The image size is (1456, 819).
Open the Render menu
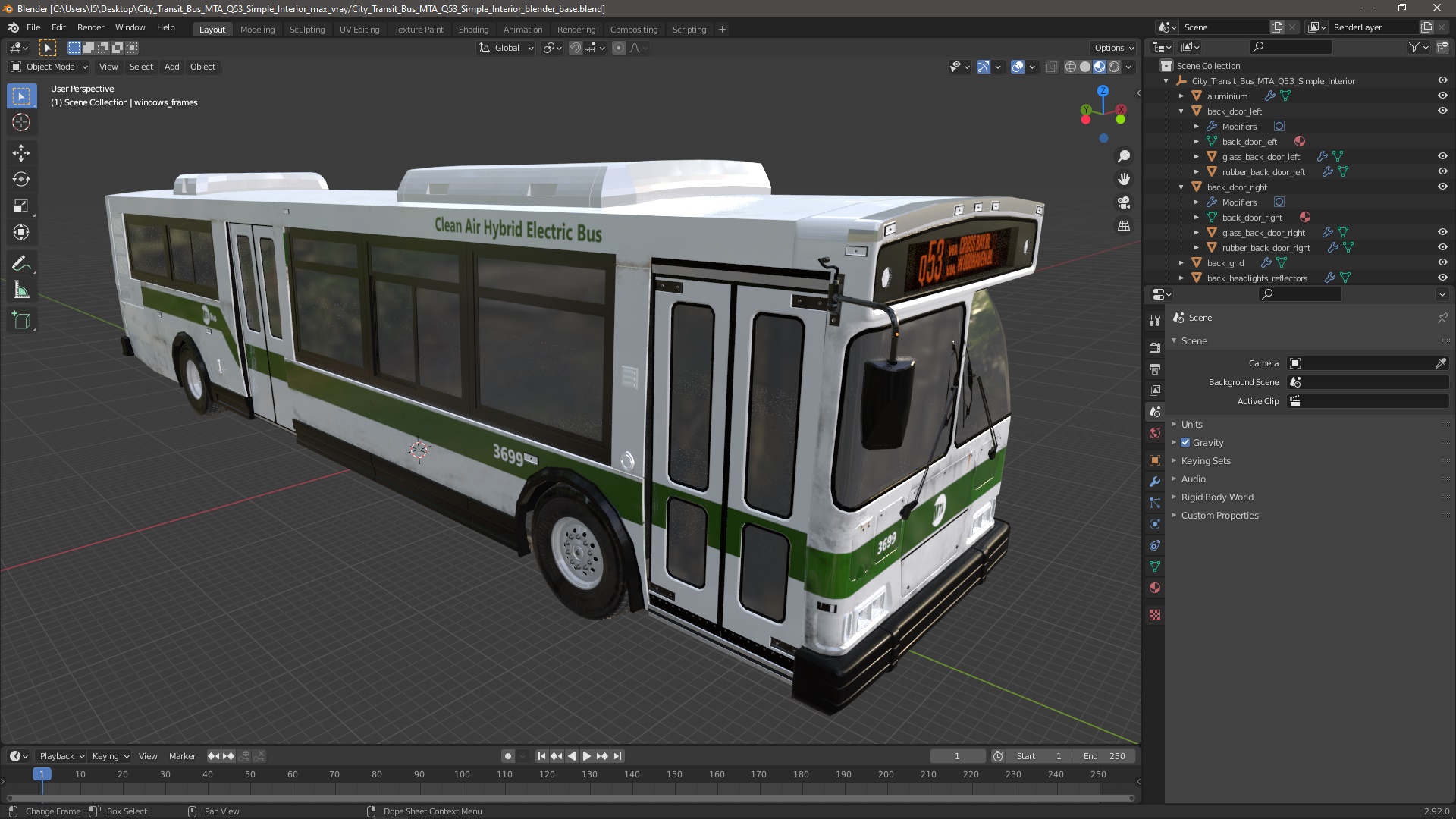[x=90, y=27]
